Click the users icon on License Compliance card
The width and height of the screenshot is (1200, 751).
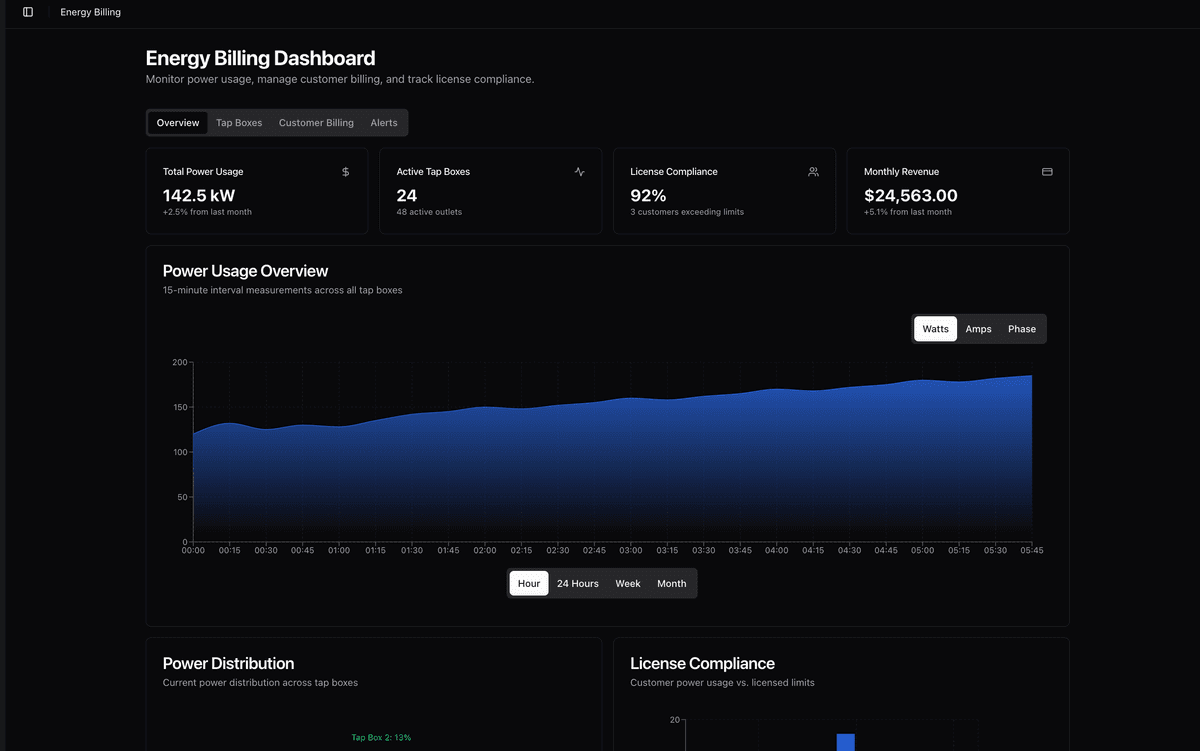click(813, 171)
